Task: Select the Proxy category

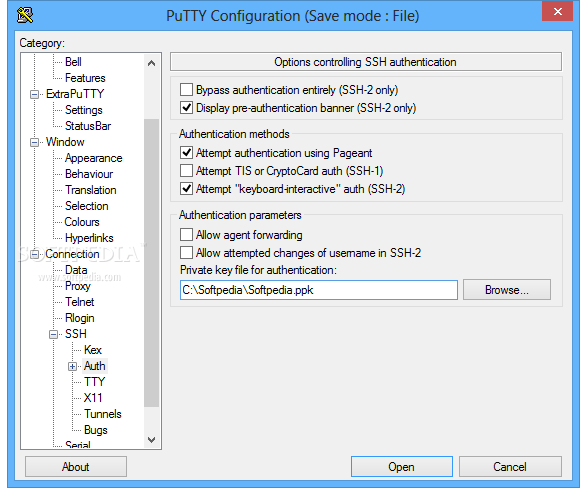Action: [78, 286]
